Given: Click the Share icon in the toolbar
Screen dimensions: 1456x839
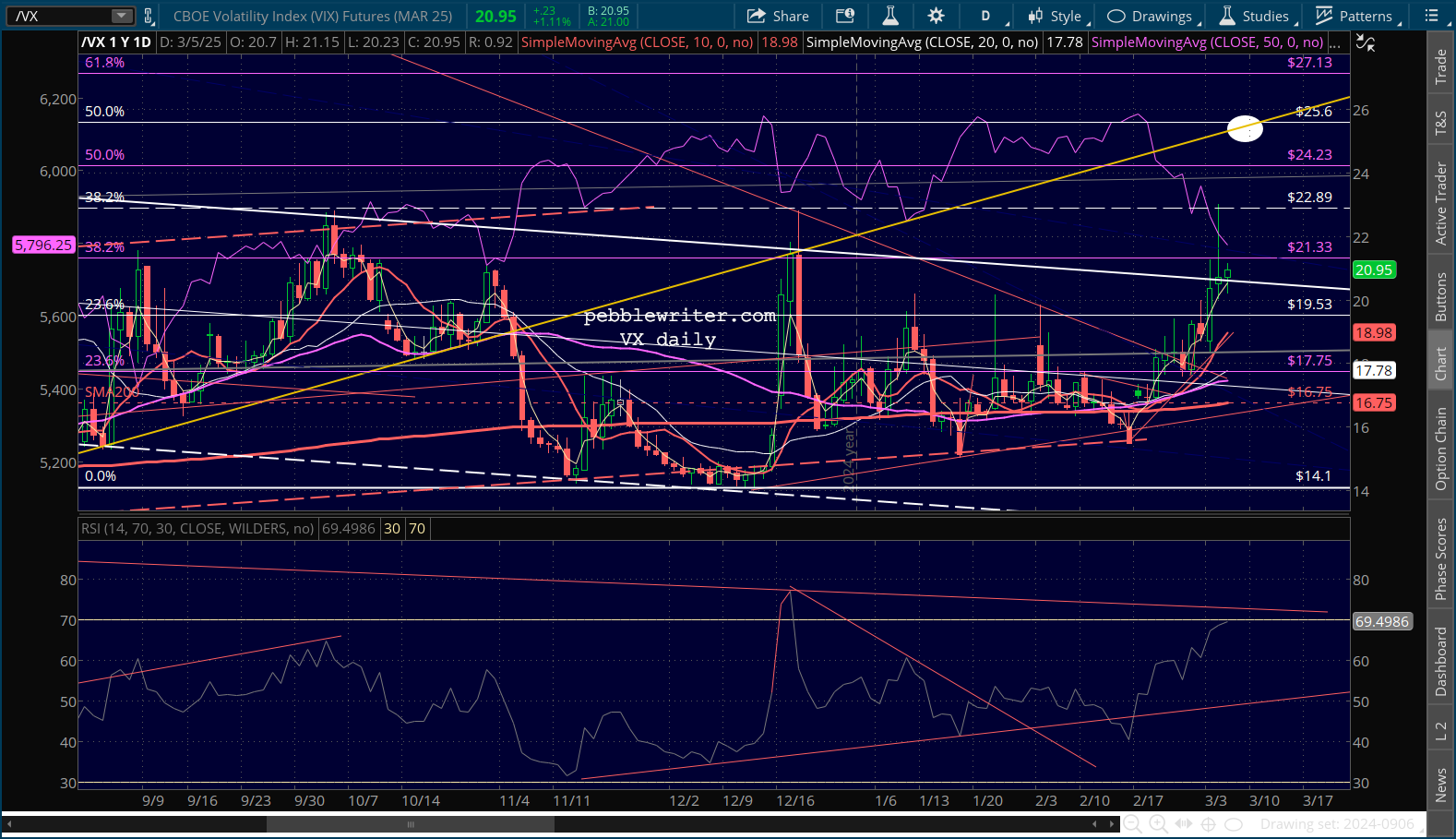Looking at the screenshot, I should (778, 16).
